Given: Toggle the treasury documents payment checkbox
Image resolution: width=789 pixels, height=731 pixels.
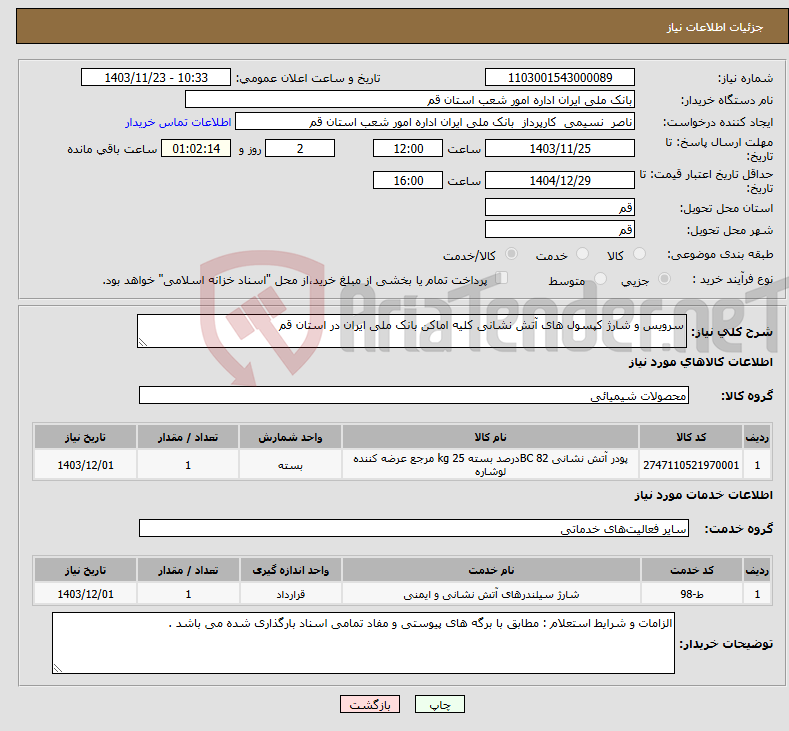Looking at the screenshot, I should tap(502, 279).
